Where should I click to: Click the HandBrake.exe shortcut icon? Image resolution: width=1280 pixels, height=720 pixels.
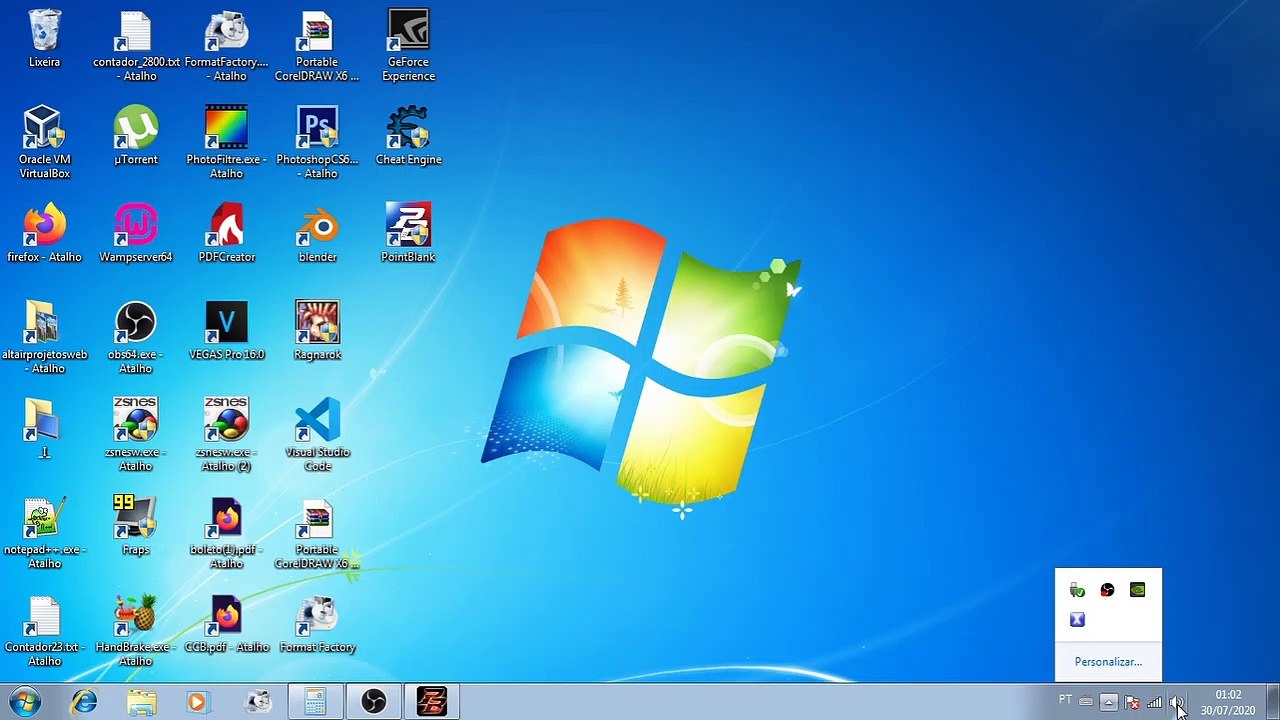(x=136, y=631)
